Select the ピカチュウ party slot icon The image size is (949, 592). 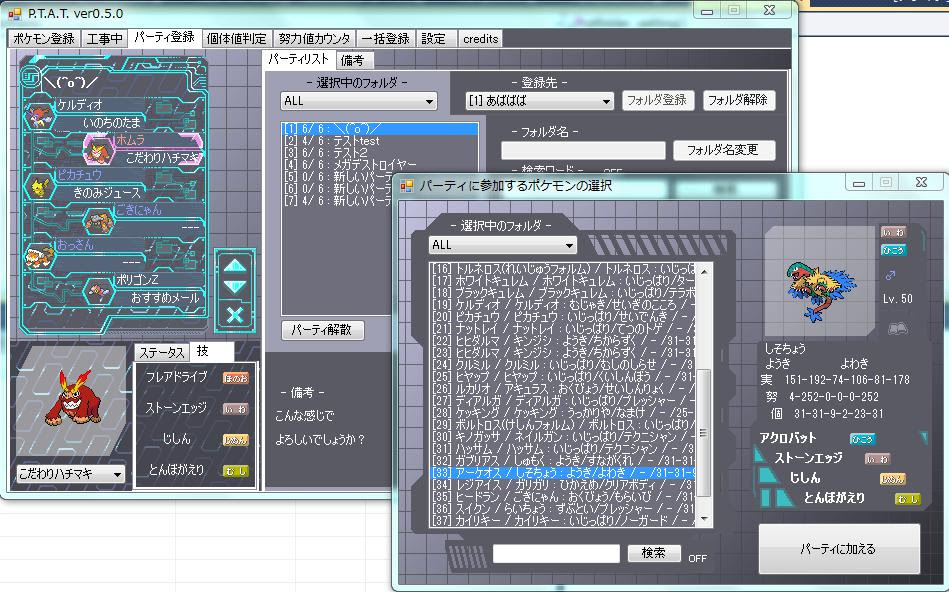40,186
